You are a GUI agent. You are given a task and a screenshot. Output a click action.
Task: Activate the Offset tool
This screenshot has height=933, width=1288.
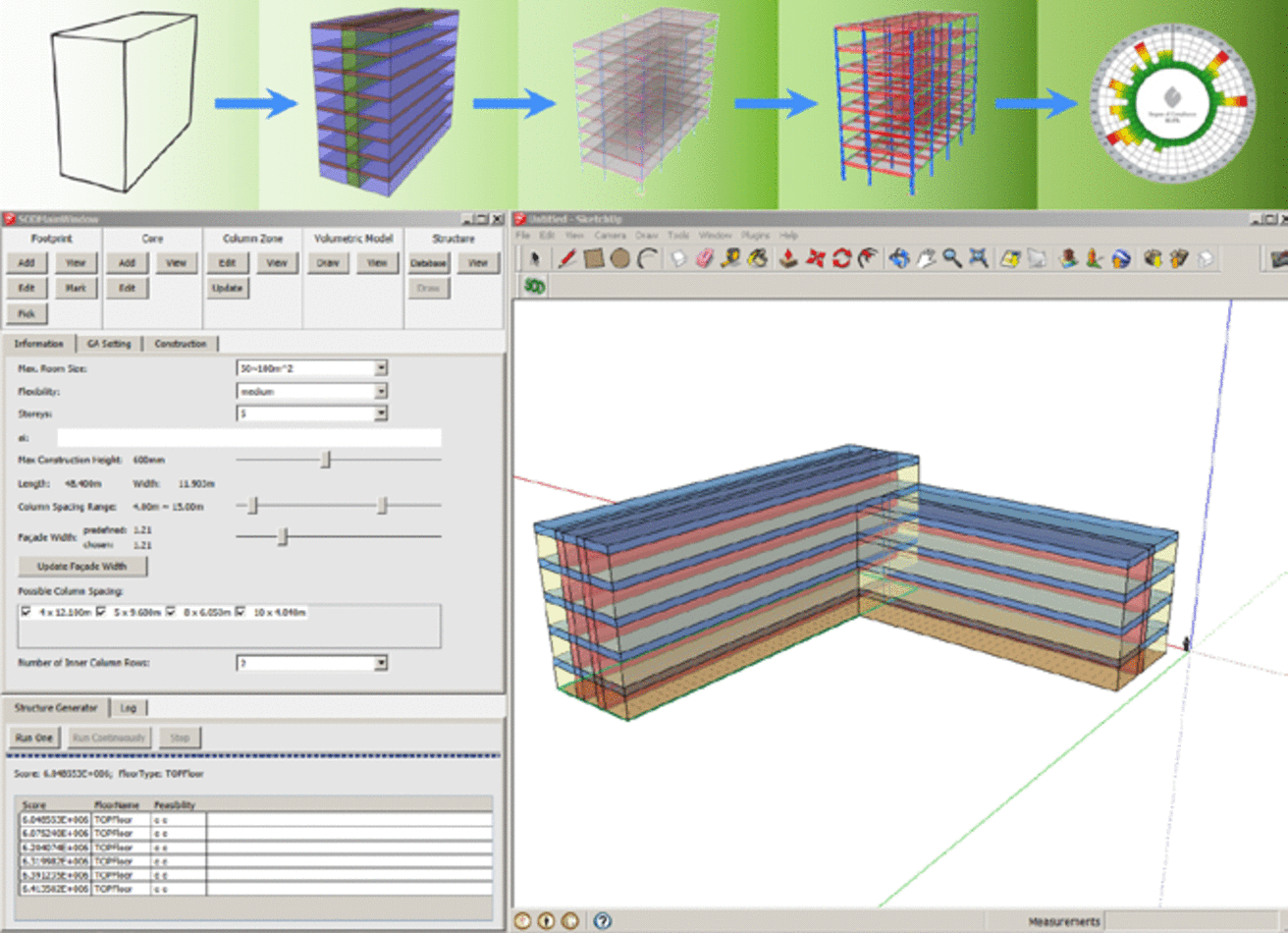[x=868, y=258]
